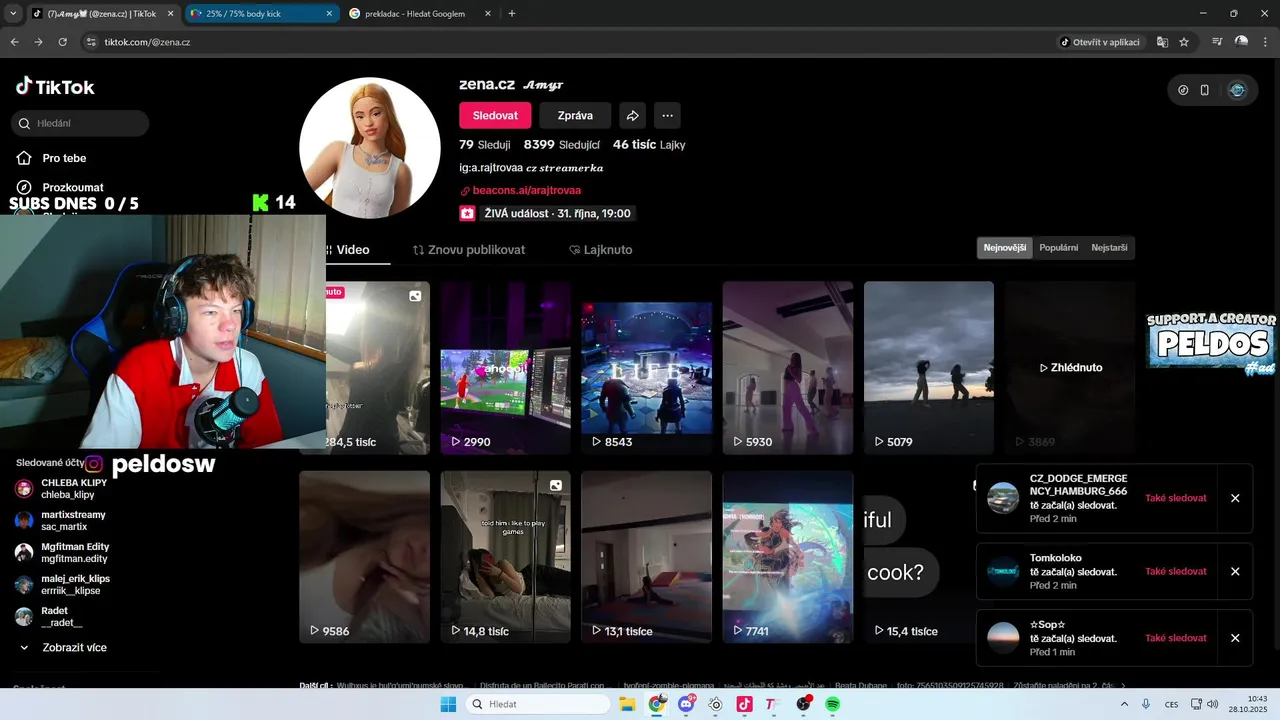Bookmark this page with star icon

pos(1184,42)
